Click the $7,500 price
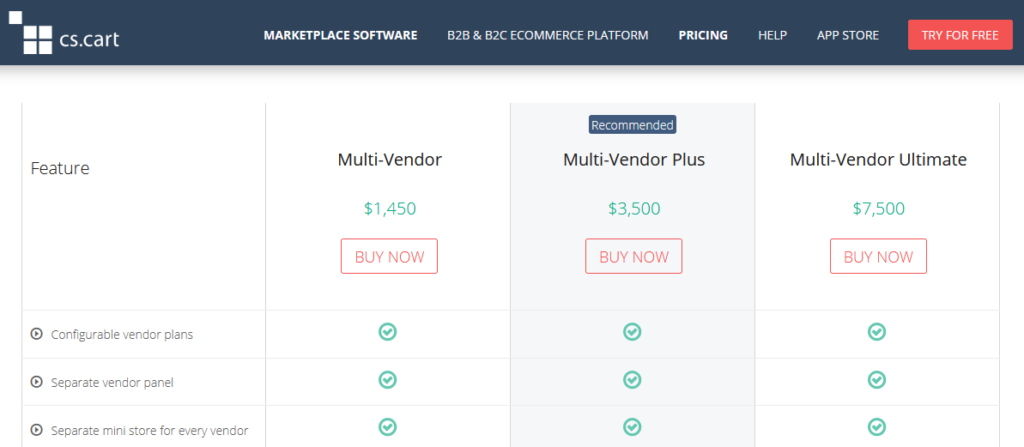Viewport: 1024px width, 447px height. [878, 209]
